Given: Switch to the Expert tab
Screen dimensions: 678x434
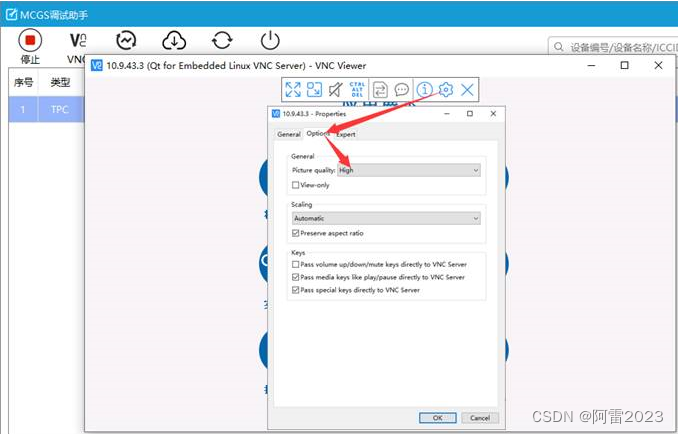Looking at the screenshot, I should (x=346, y=134).
